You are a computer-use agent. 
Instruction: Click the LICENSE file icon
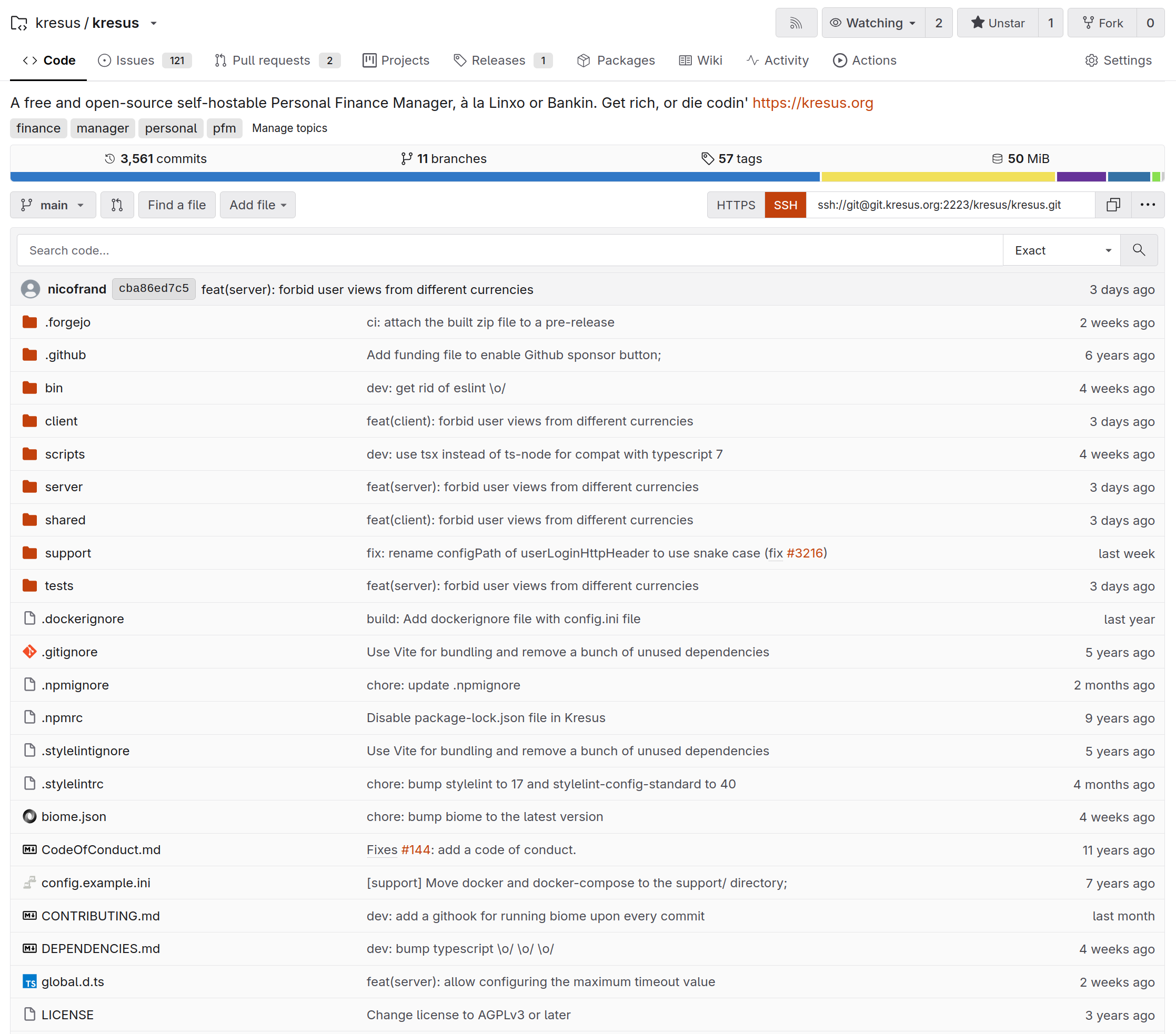tap(30, 1015)
